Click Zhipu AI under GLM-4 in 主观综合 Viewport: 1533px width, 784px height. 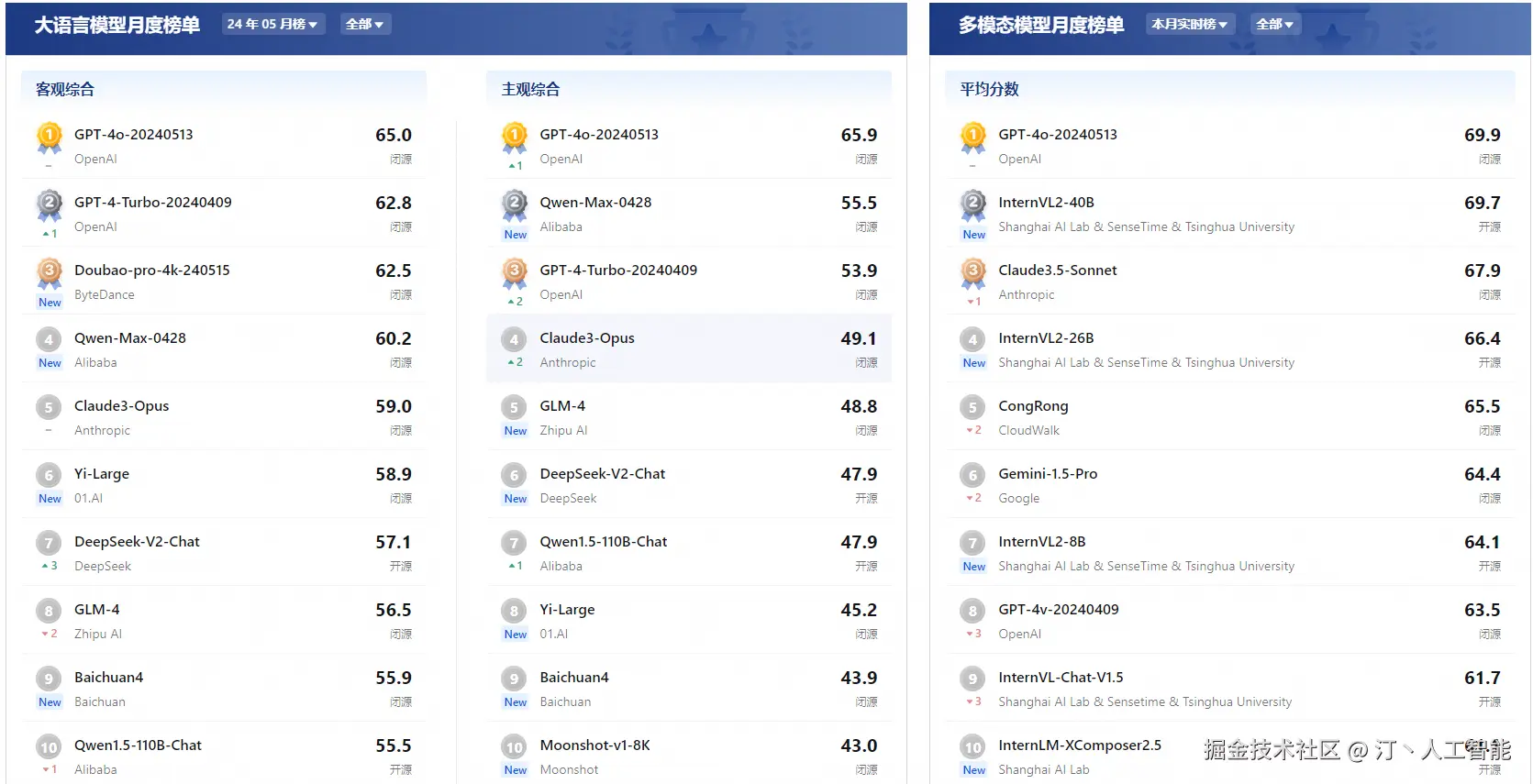coord(563,431)
